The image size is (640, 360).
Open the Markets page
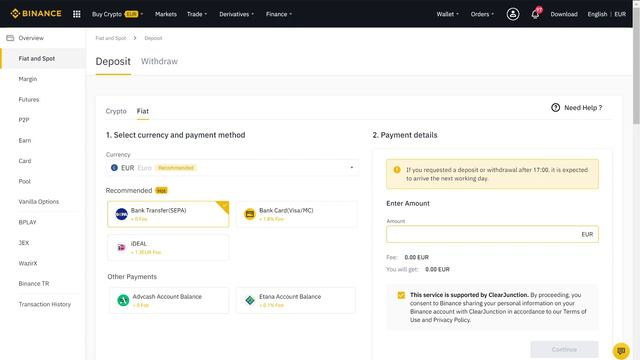pyautogui.click(x=166, y=14)
